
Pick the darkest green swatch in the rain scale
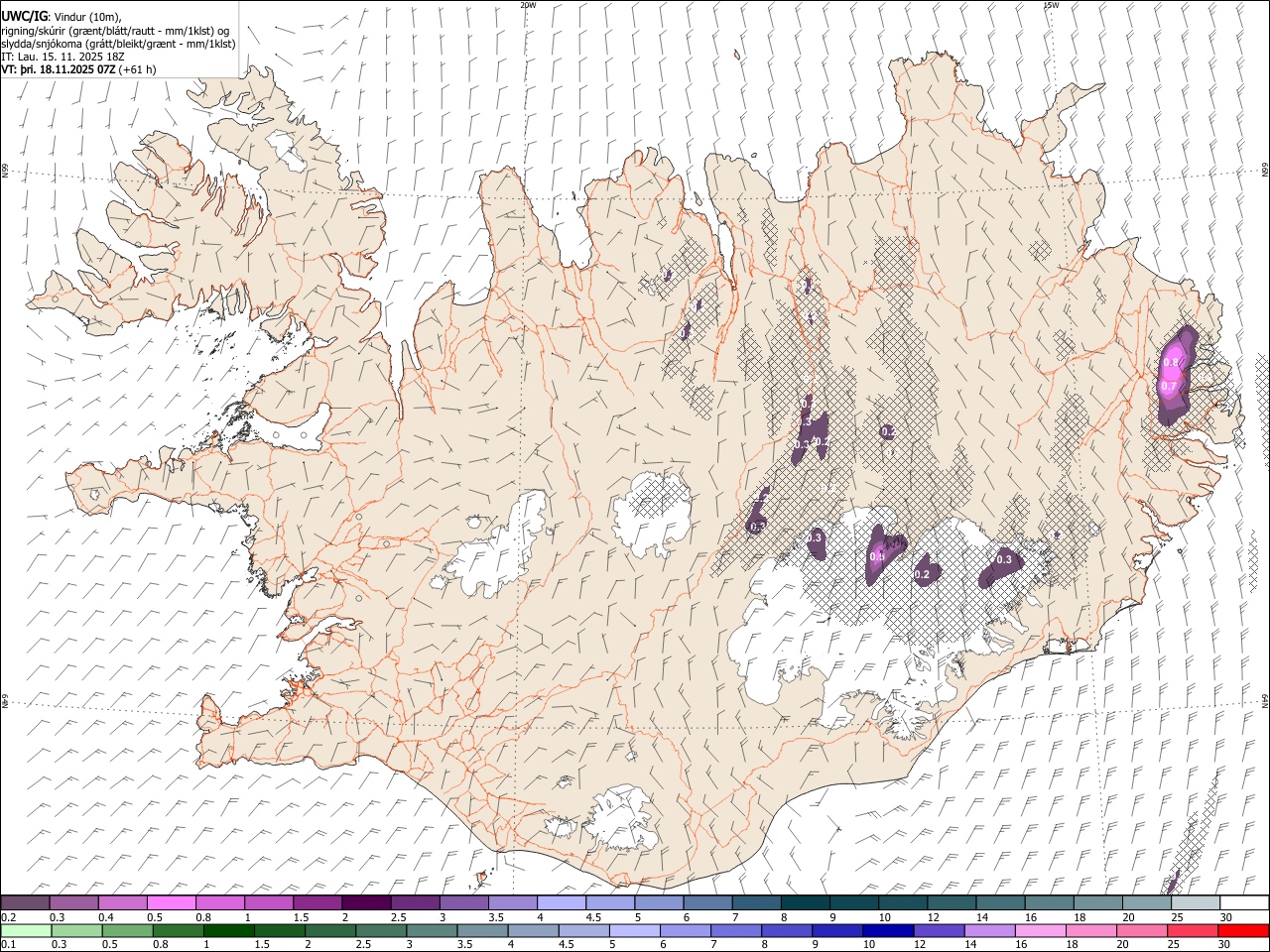click(229, 930)
